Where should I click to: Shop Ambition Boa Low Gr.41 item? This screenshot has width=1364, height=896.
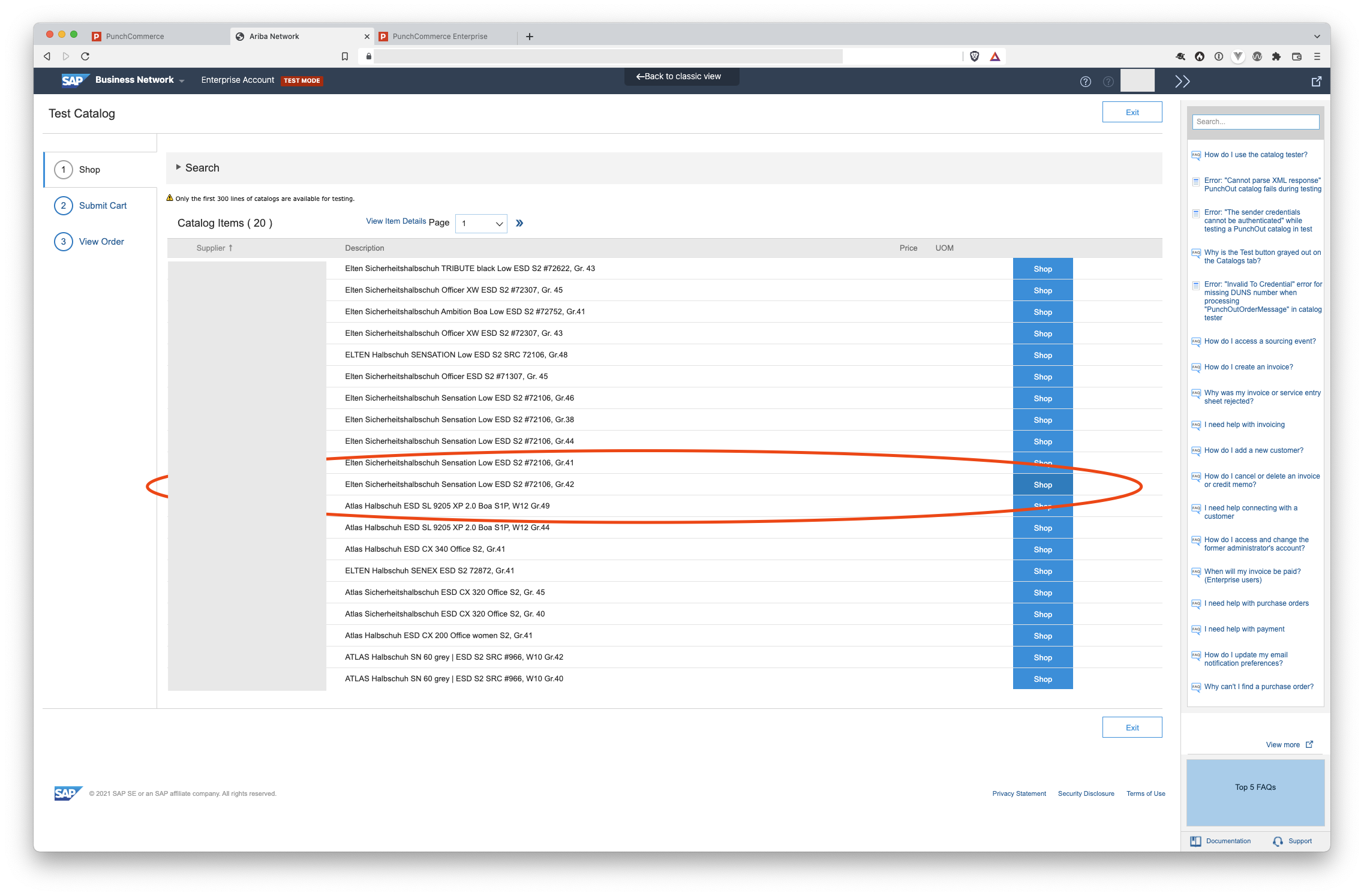click(1042, 312)
